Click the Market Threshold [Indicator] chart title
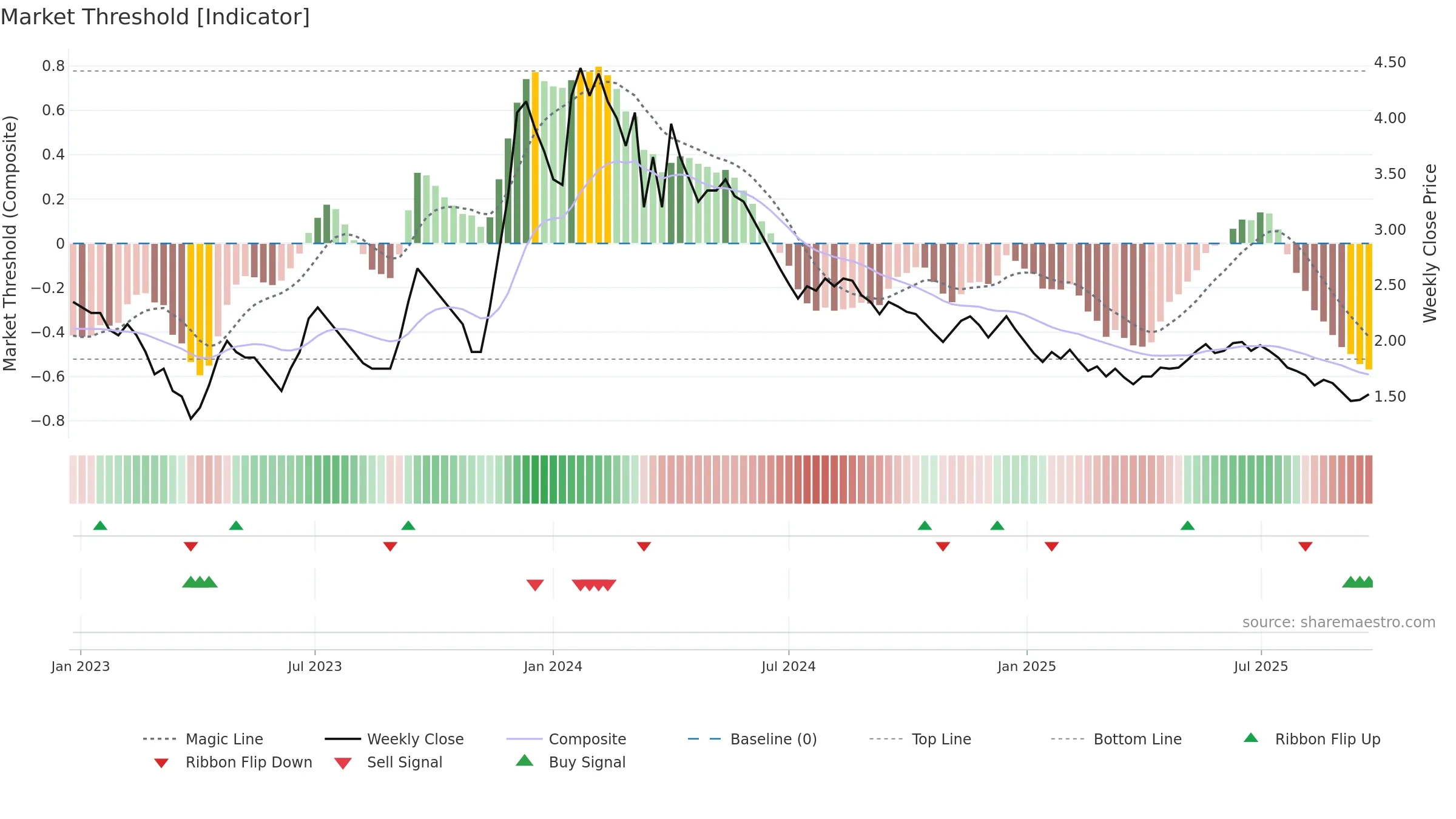Image resolution: width=1456 pixels, height=819 pixels. point(155,17)
